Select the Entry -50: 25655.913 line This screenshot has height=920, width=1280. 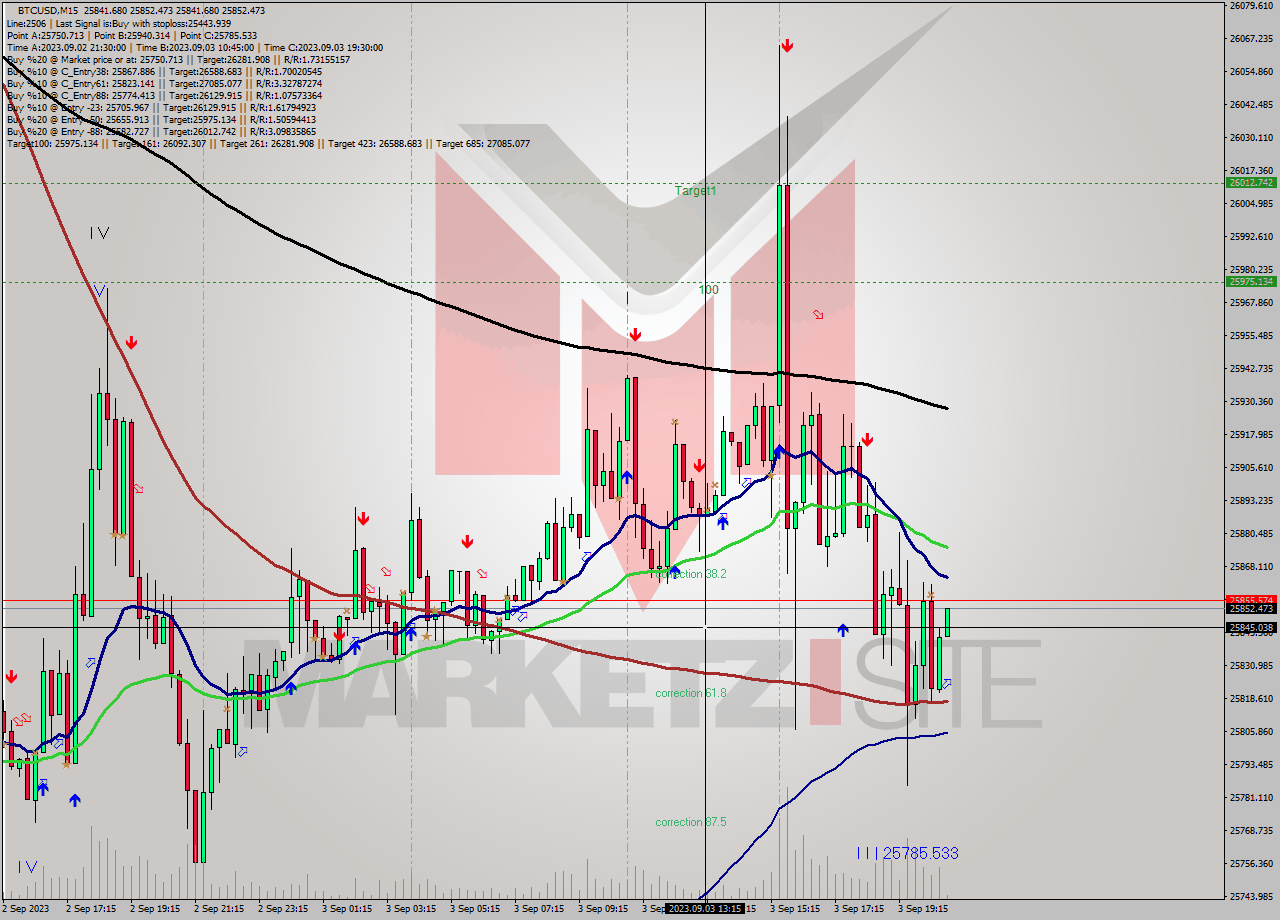click(161, 120)
